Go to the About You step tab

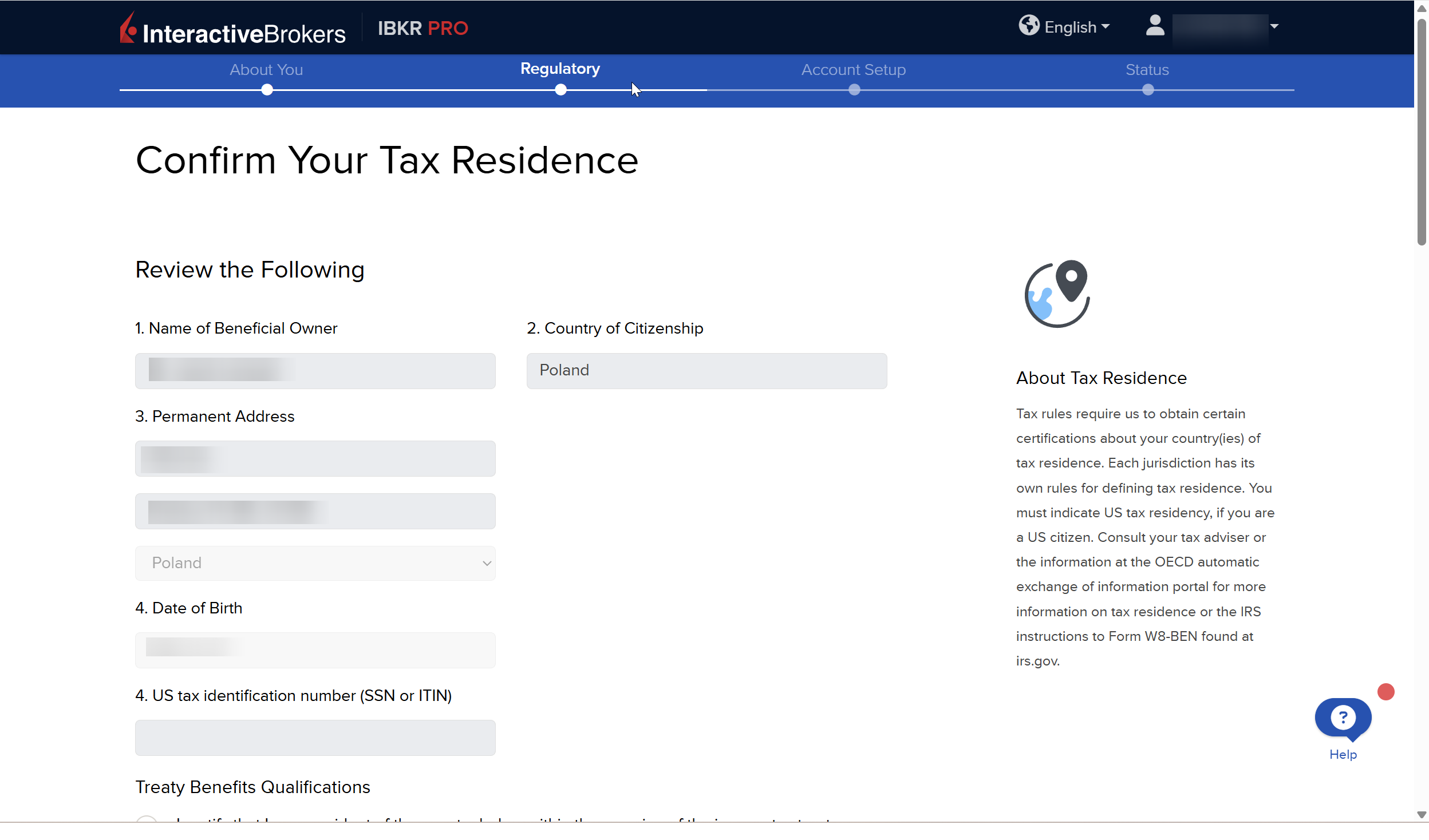[x=266, y=70]
